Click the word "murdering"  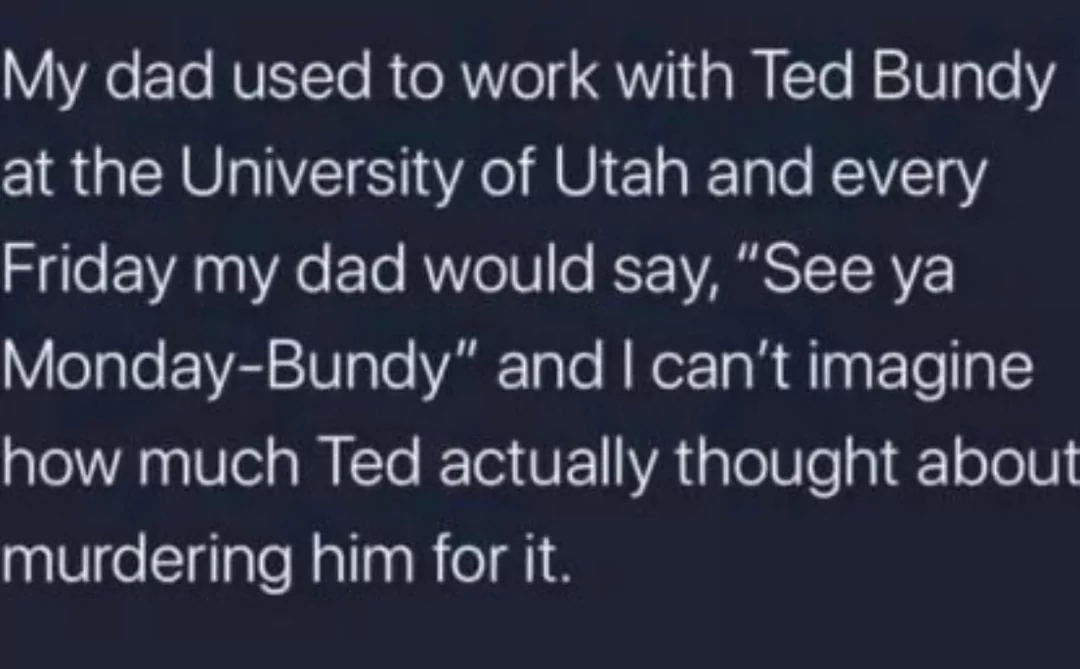point(147,561)
